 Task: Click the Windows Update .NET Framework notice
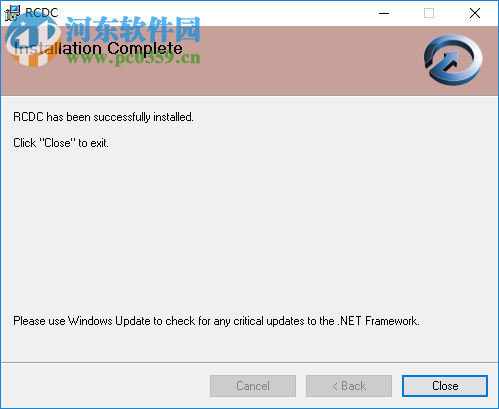click(x=216, y=321)
